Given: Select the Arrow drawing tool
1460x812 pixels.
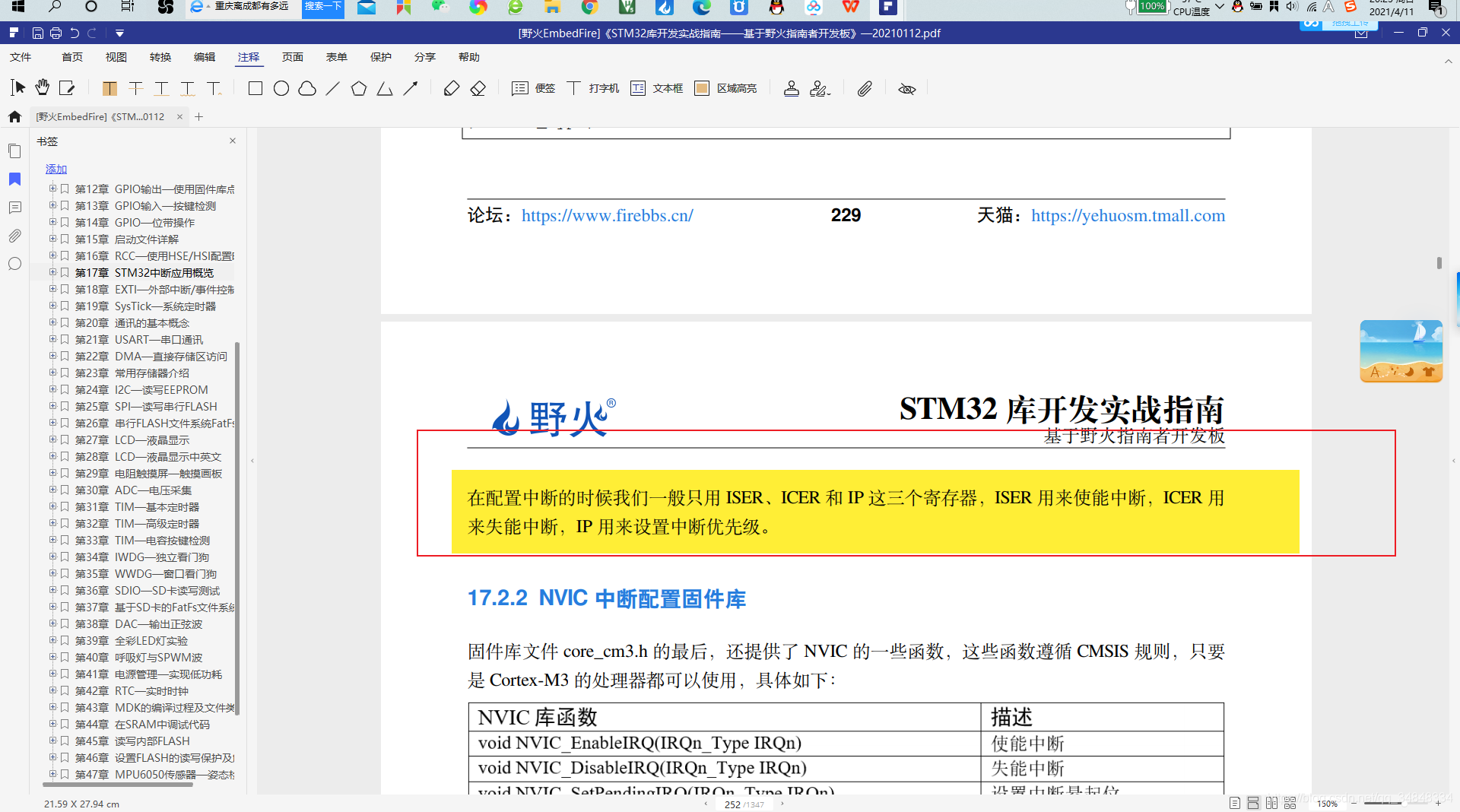Looking at the screenshot, I should point(411,88).
